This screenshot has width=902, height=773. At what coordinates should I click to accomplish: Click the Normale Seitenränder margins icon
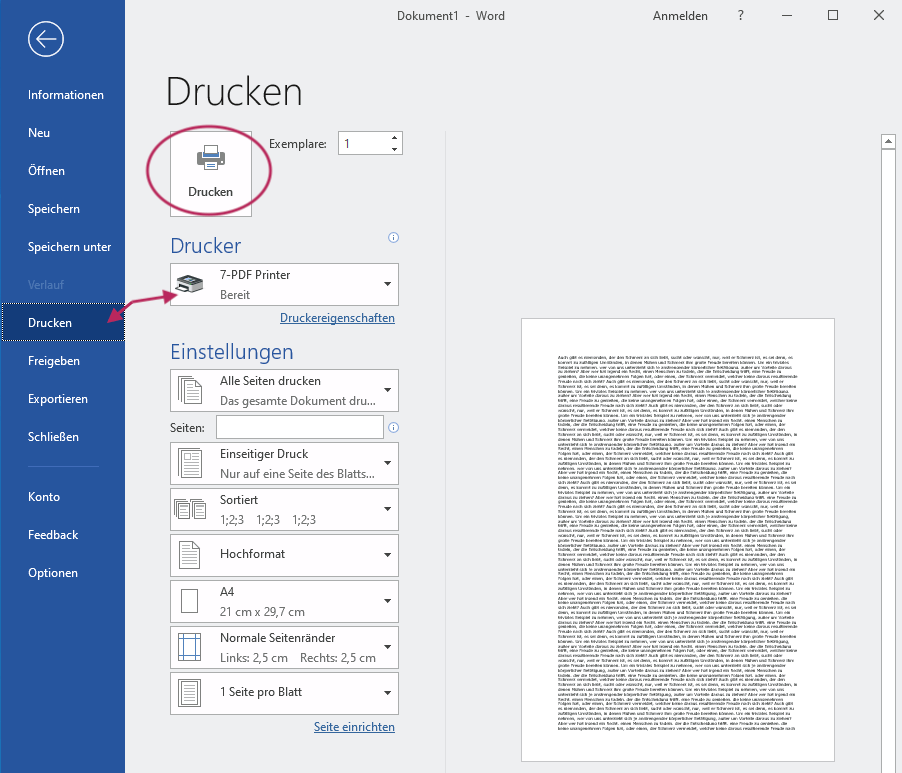click(190, 647)
